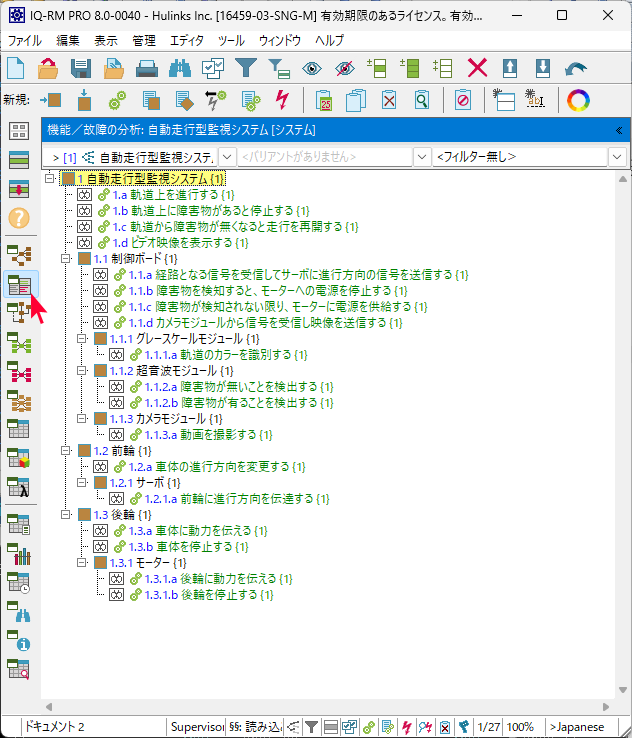Open the variant dropdown showing バリアントがありません

click(x=324, y=157)
